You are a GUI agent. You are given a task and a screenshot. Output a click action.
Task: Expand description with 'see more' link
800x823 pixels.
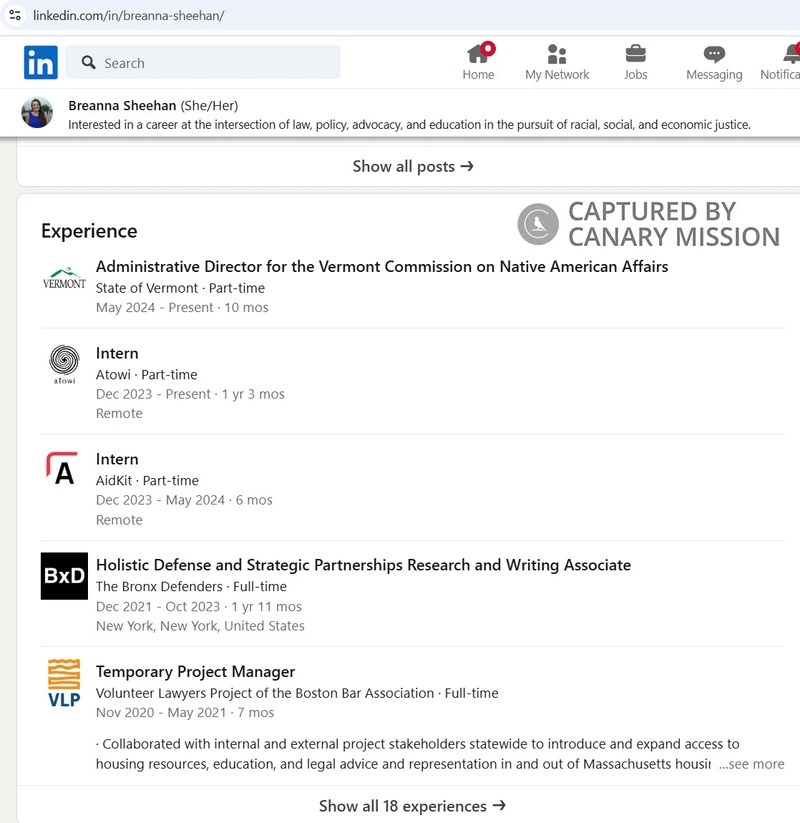tap(751, 764)
